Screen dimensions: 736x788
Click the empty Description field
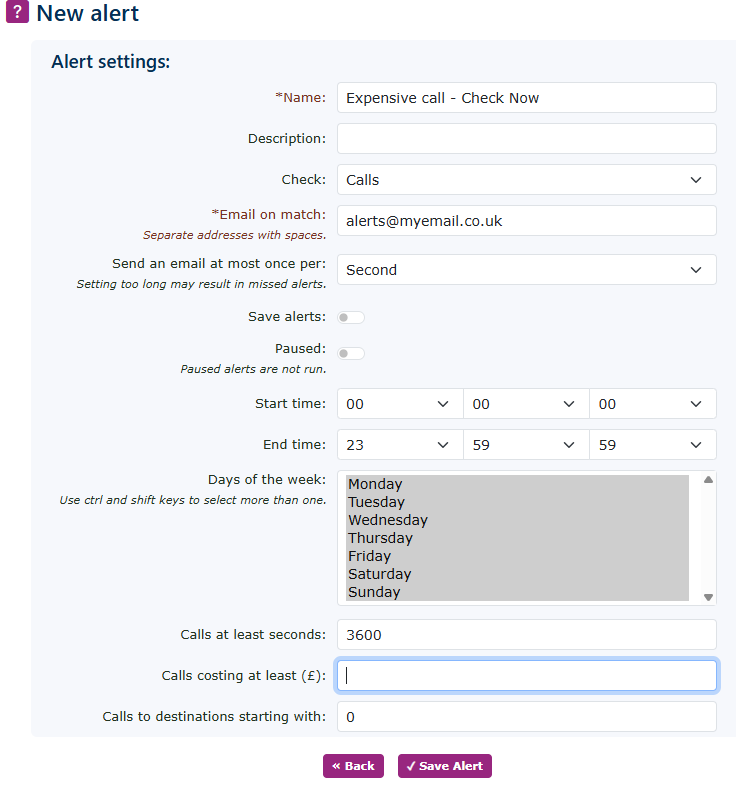(527, 138)
